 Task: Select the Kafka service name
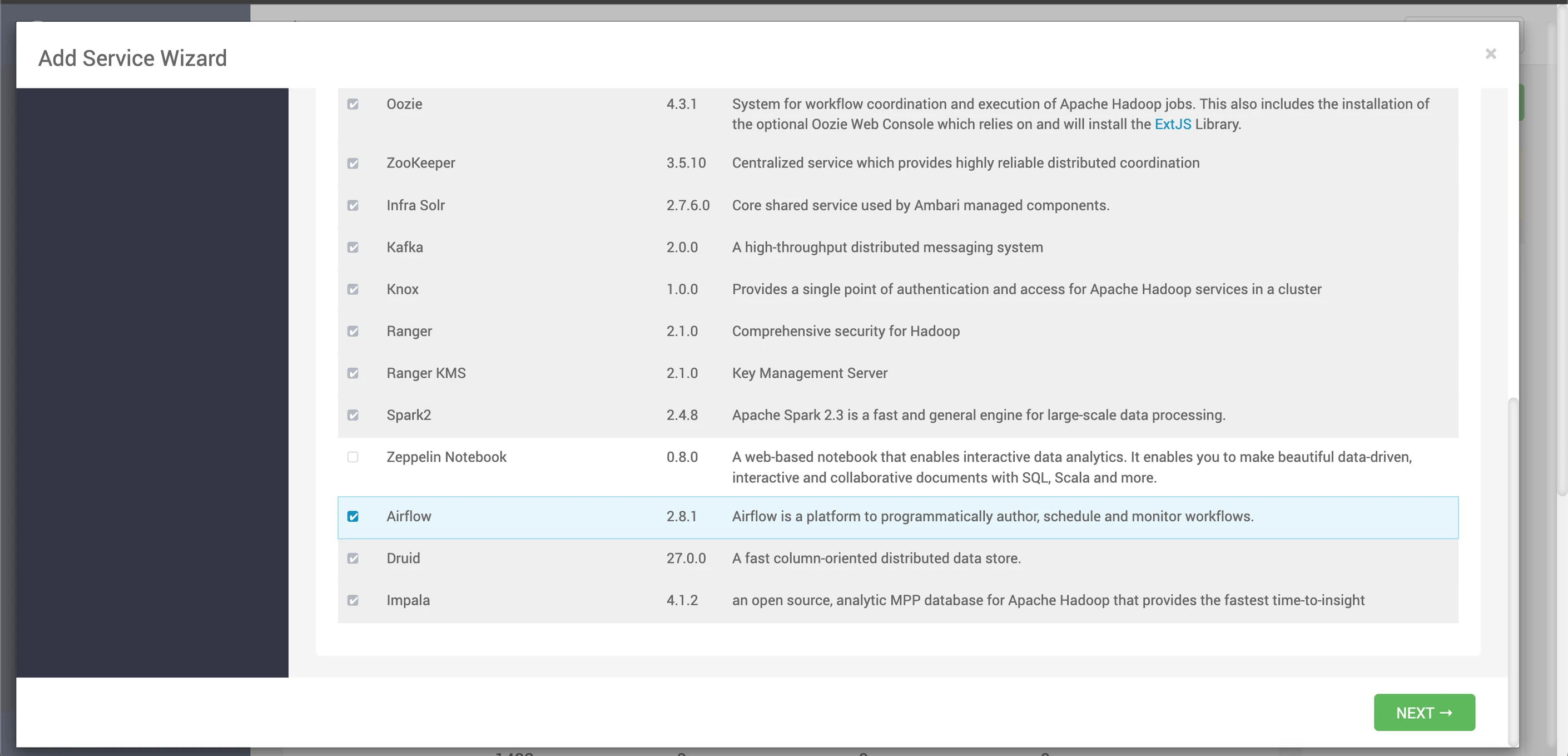405,248
